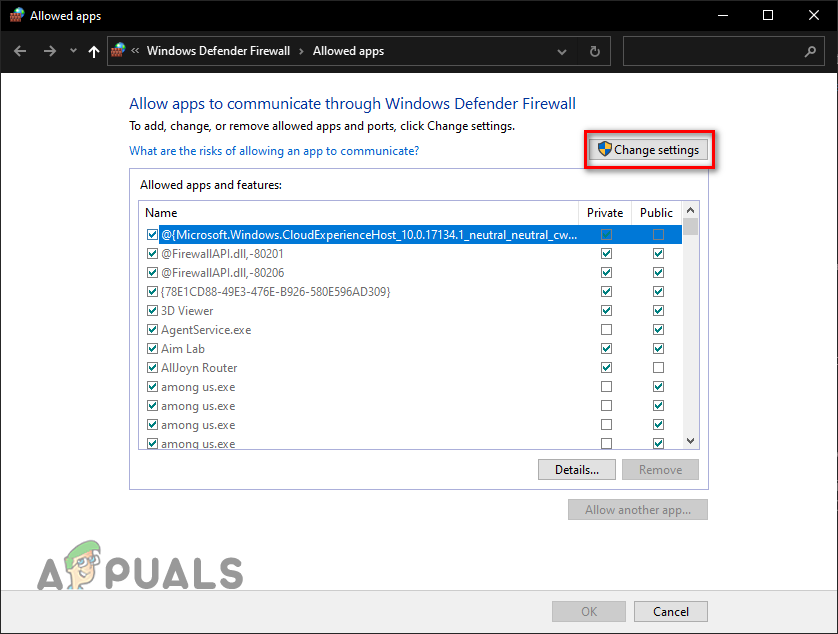The height and width of the screenshot is (634, 838).
Task: Click the list scrollbar up arrow
Action: click(x=690, y=210)
